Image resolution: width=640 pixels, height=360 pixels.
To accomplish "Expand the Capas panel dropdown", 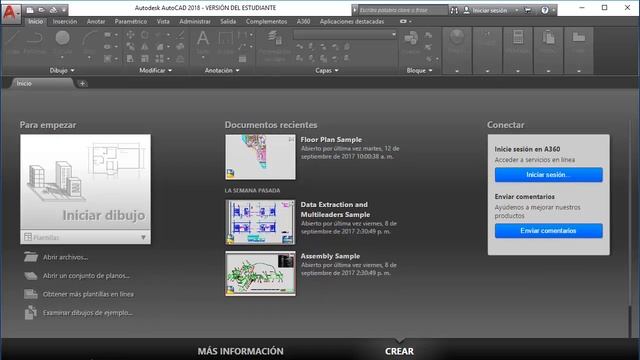I will coord(327,71).
